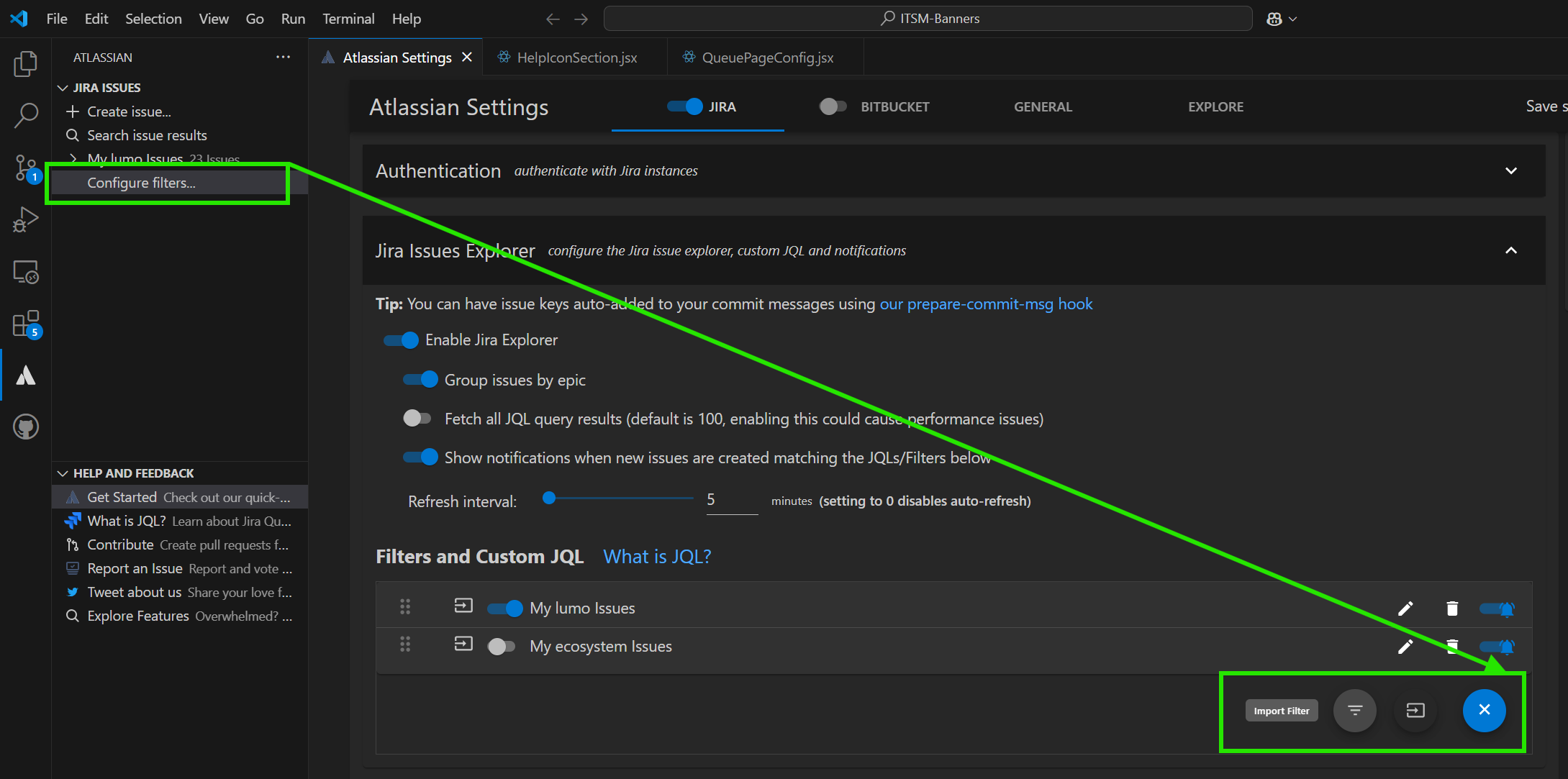Delete the My ecosystem Issues filter
Viewport: 1568px width, 779px height.
[1451, 646]
